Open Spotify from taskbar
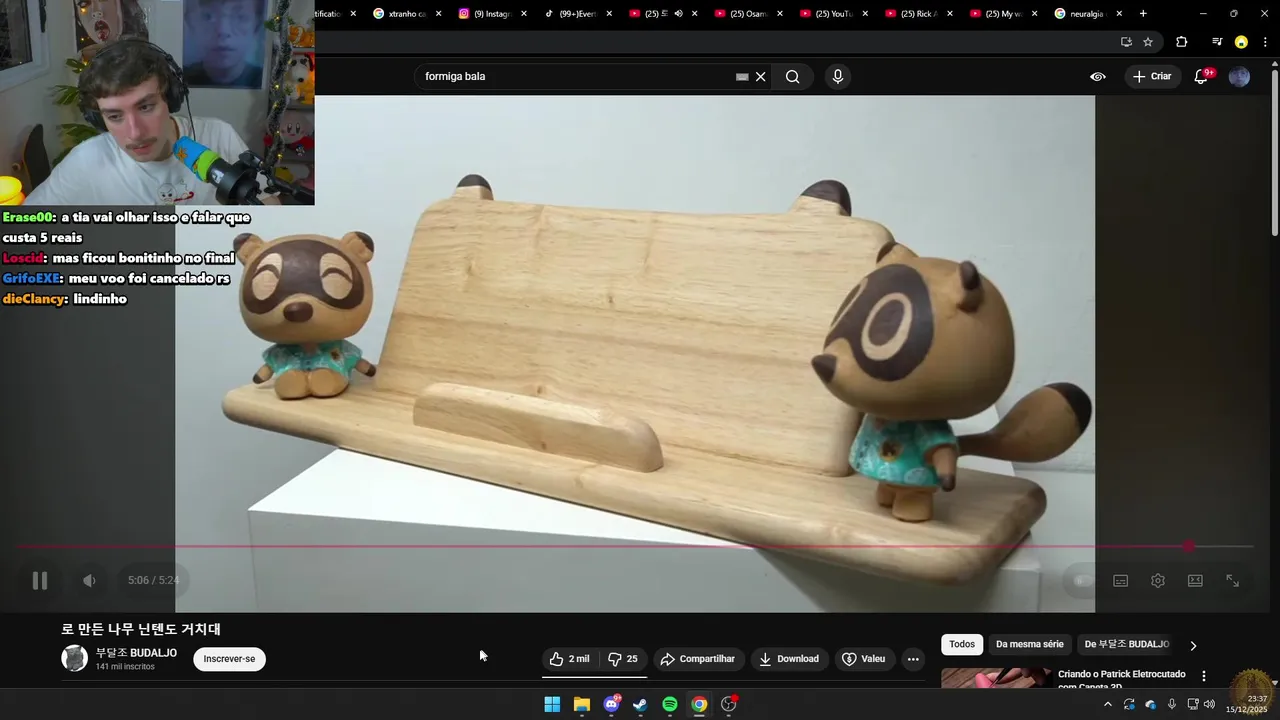 670,705
